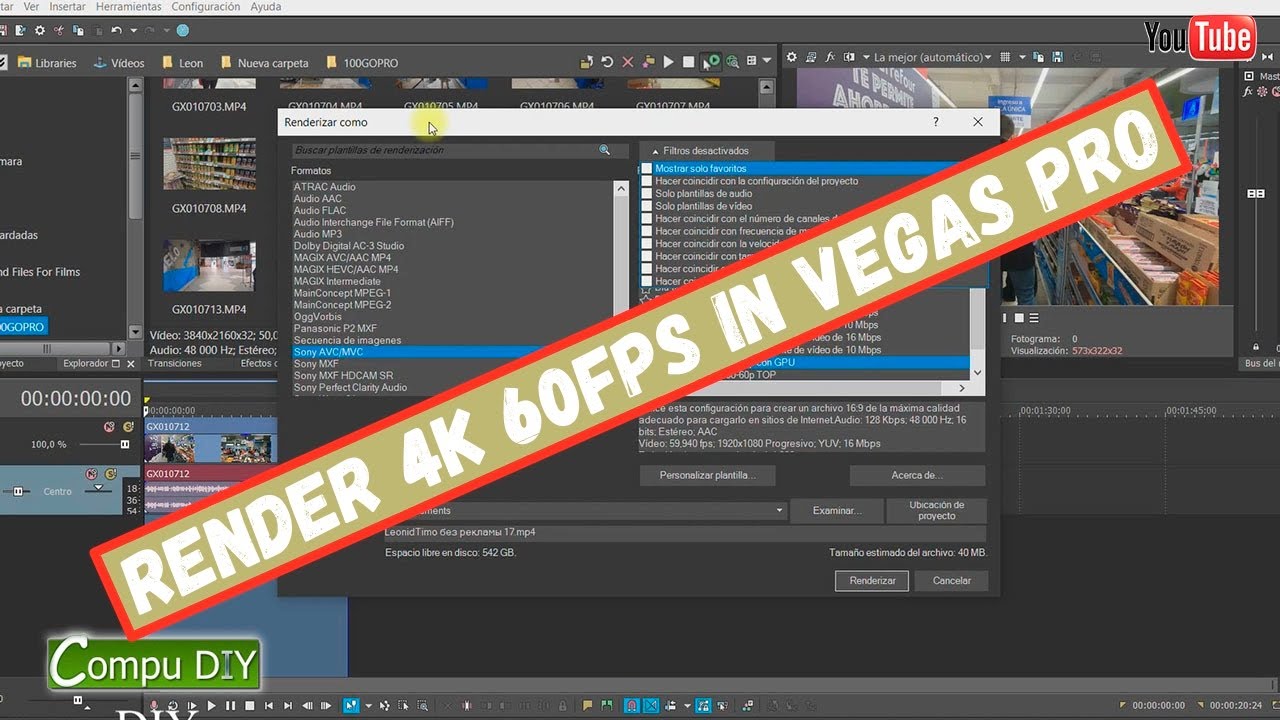Select the GX010713.MP4 thumbnail

pyautogui.click(x=209, y=265)
